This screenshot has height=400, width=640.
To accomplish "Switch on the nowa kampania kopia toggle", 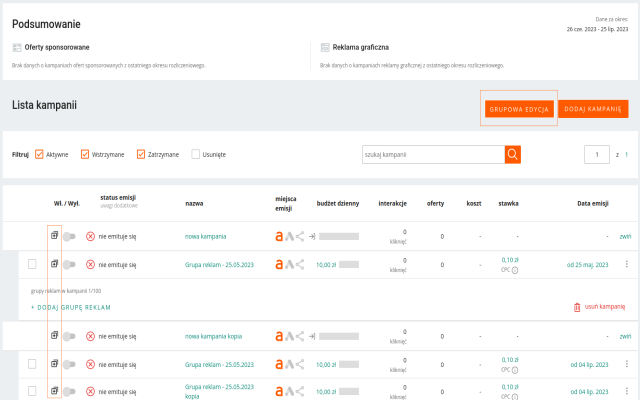I will [69, 336].
